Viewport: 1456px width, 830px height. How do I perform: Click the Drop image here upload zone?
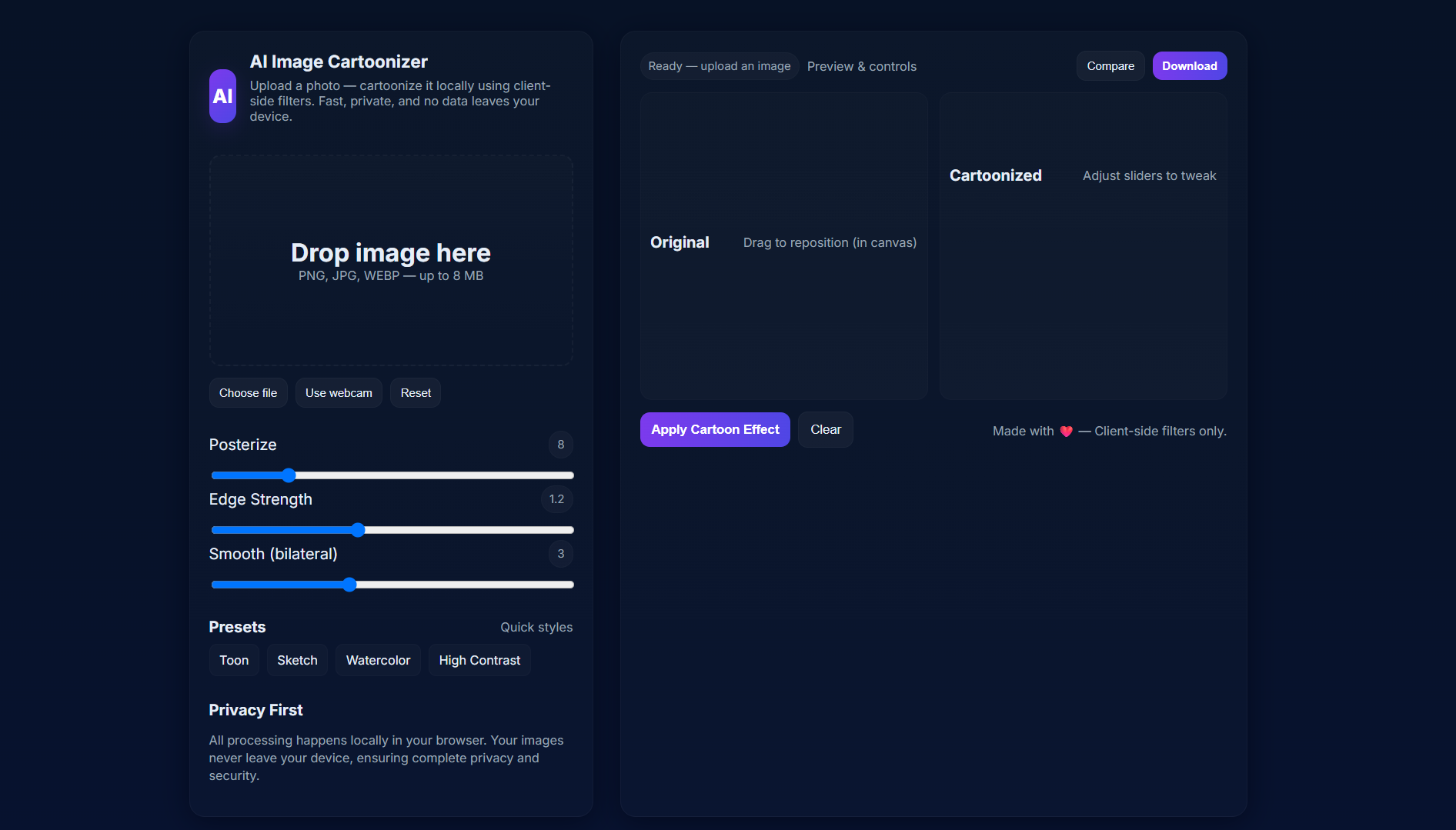coord(391,261)
